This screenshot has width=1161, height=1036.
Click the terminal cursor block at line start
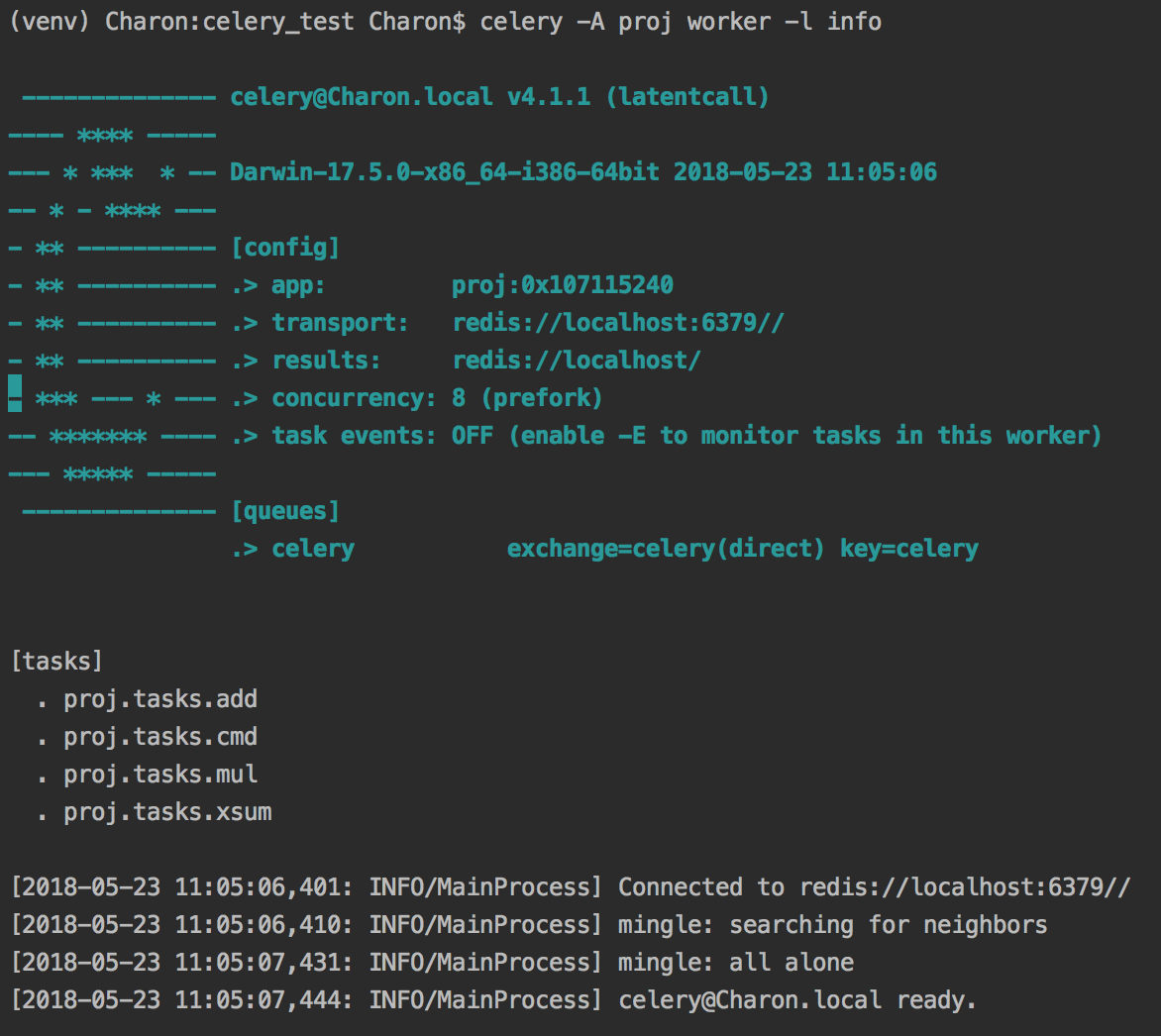pyautogui.click(x=15, y=398)
